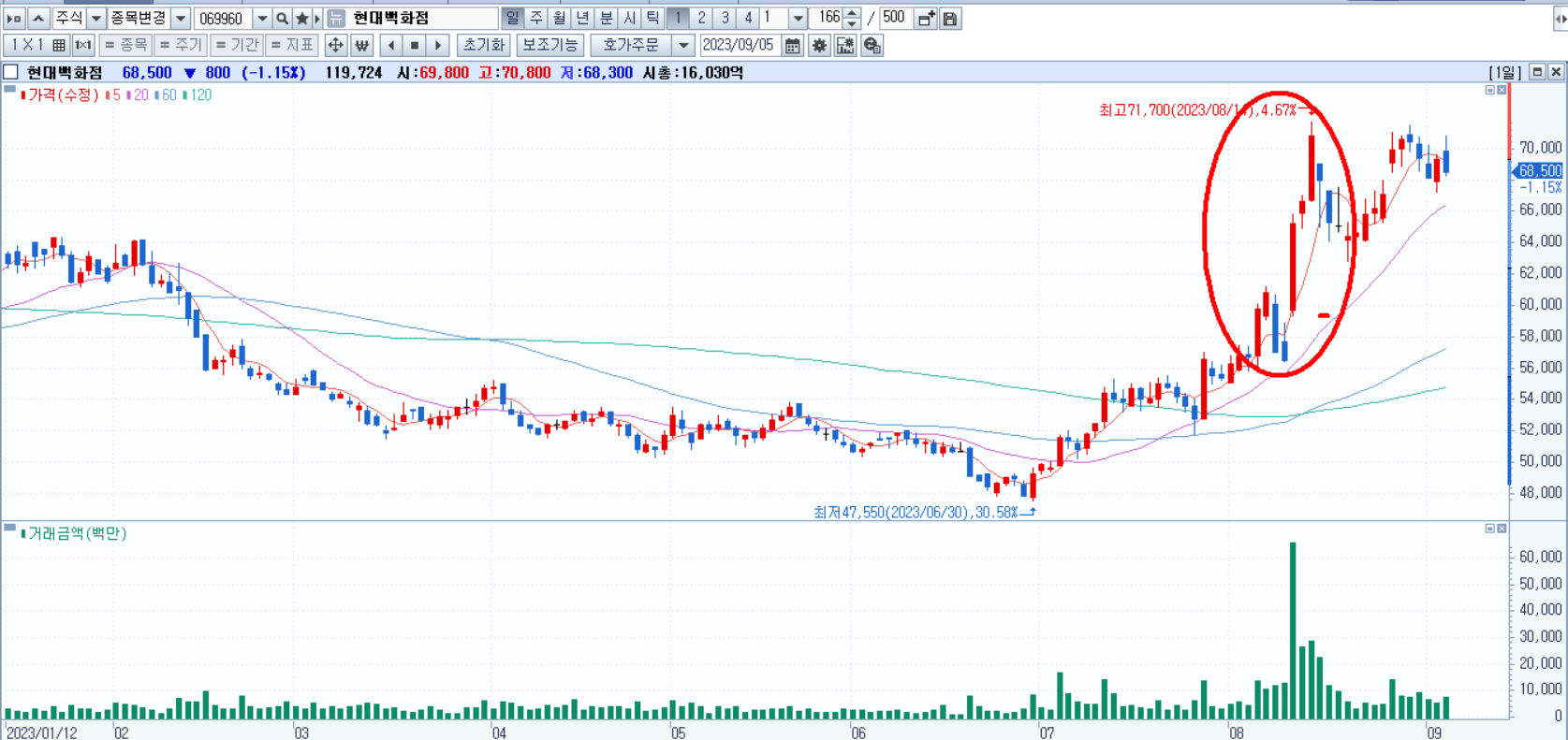Click the price legend handle icon
This screenshot has width=1568, height=740.
point(9,90)
